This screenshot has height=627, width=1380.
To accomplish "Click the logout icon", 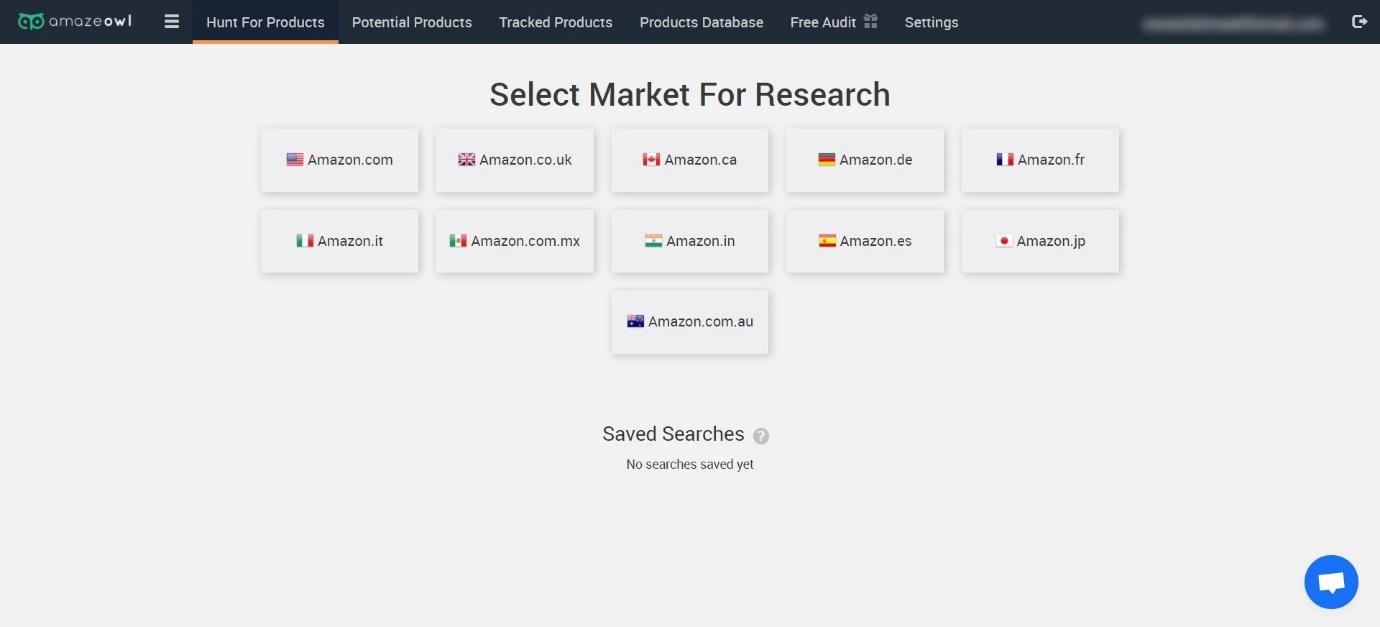I will click(1359, 21).
